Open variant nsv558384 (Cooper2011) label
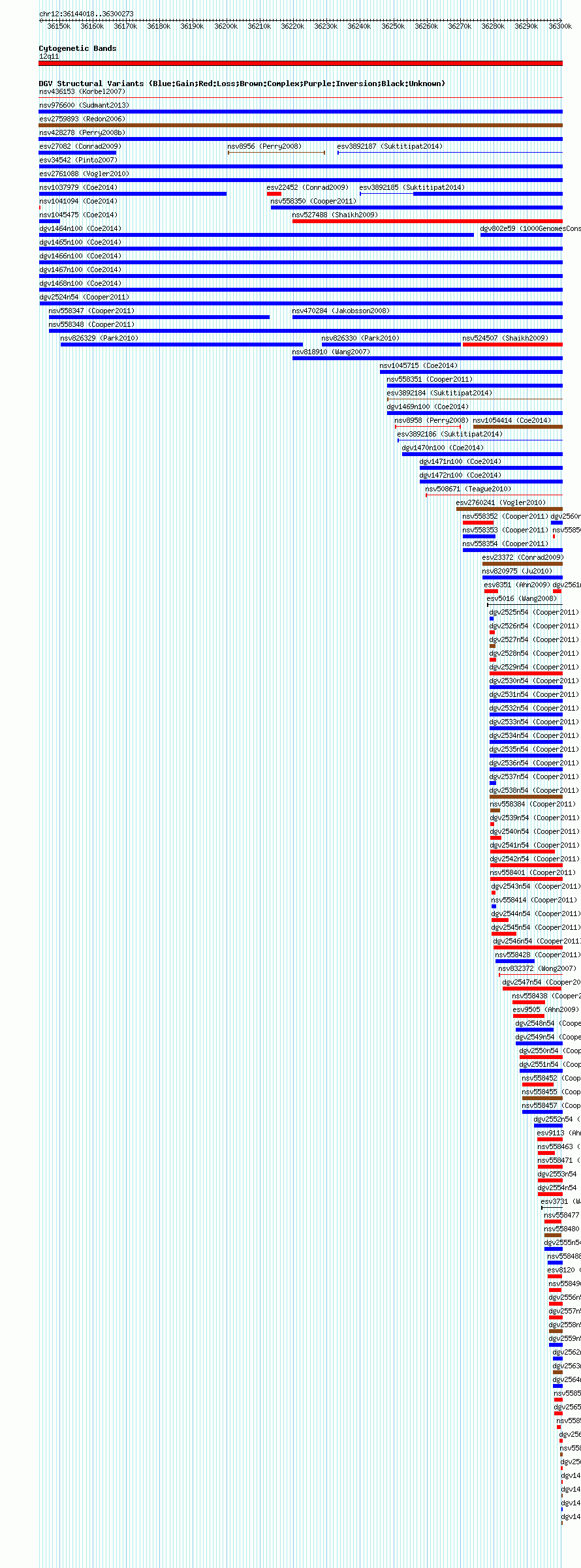This screenshot has width=581, height=1568. pyautogui.click(x=533, y=804)
